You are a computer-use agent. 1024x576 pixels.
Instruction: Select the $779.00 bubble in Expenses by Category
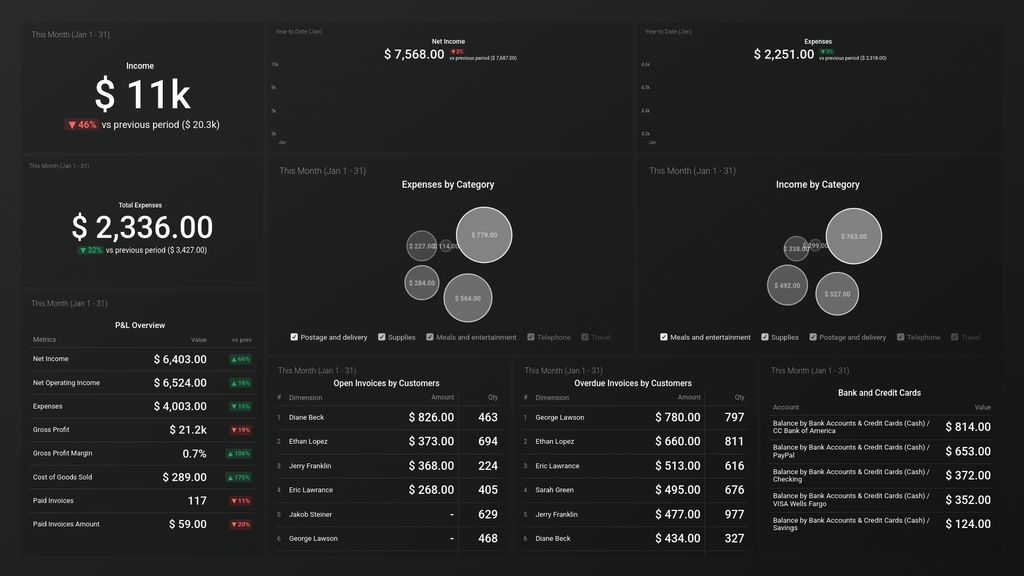(484, 235)
